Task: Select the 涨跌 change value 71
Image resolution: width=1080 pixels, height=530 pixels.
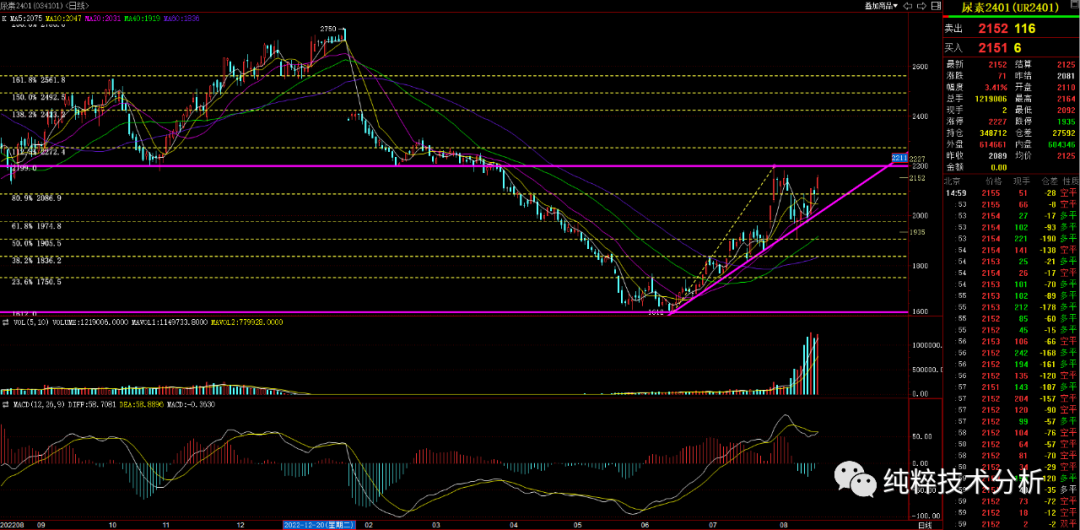Action: (1001, 76)
